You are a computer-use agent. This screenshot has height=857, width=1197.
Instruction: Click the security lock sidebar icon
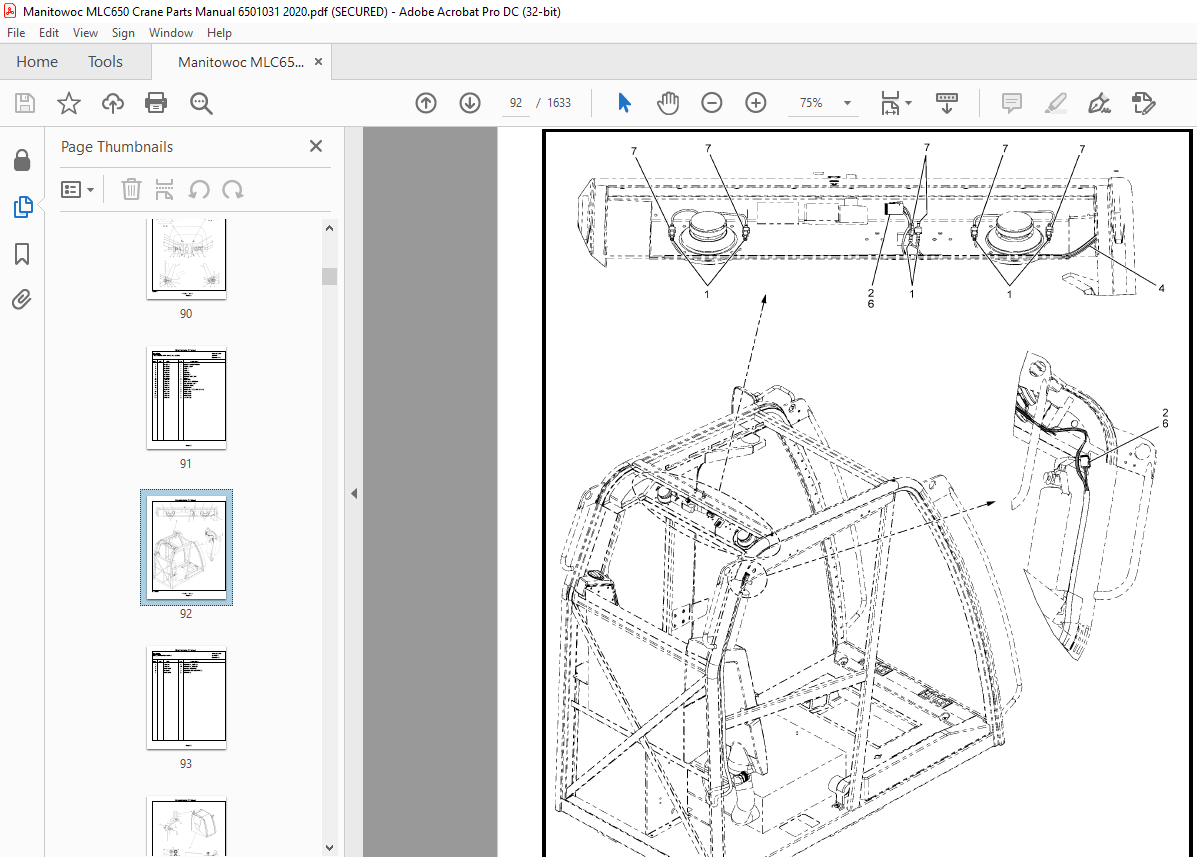22,160
